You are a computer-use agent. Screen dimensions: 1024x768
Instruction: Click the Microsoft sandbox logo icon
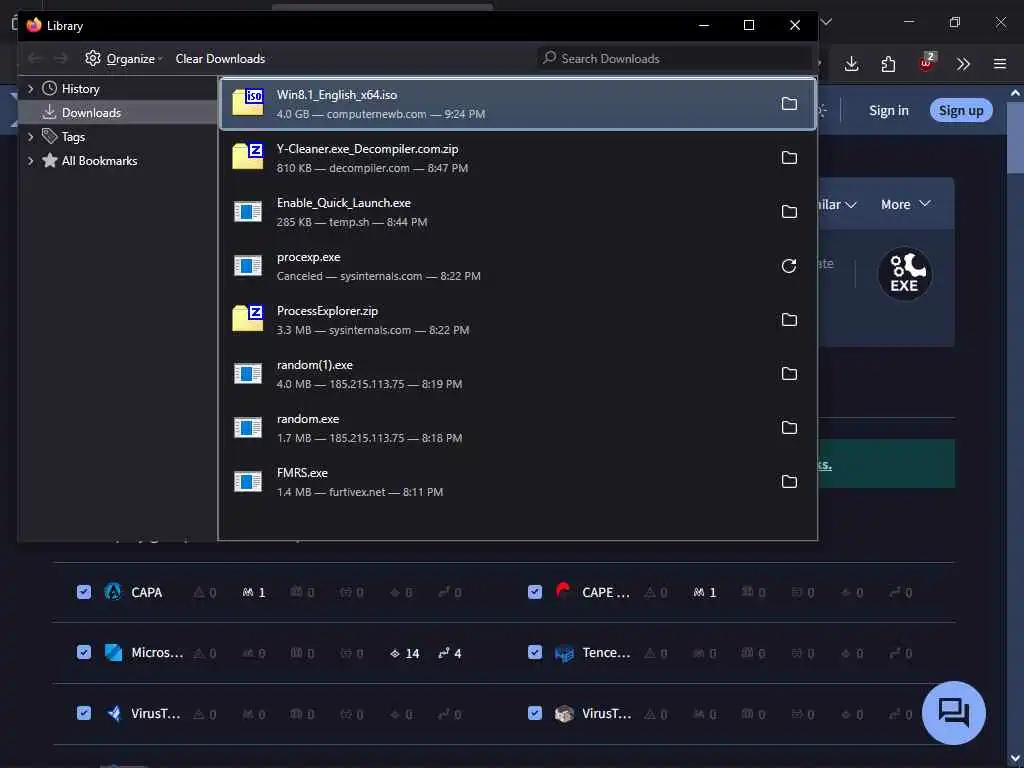pyautogui.click(x=113, y=652)
